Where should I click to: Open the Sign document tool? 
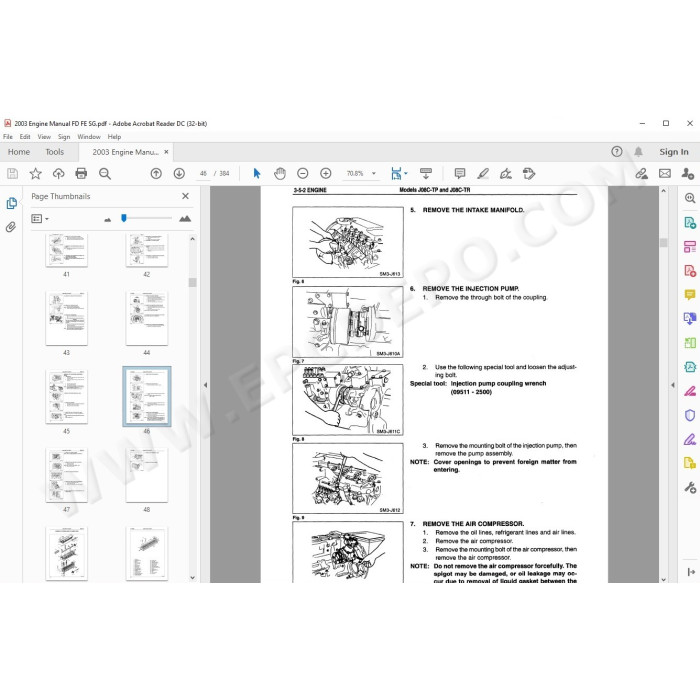tap(506, 173)
